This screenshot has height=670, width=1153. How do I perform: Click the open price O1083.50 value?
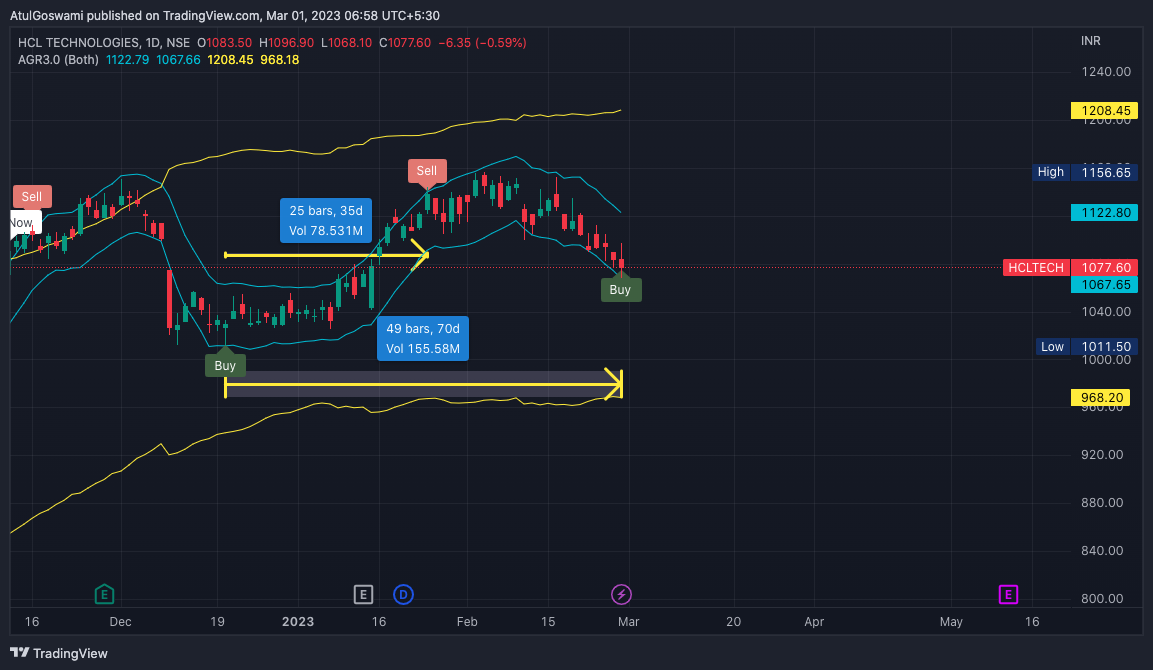click(224, 43)
